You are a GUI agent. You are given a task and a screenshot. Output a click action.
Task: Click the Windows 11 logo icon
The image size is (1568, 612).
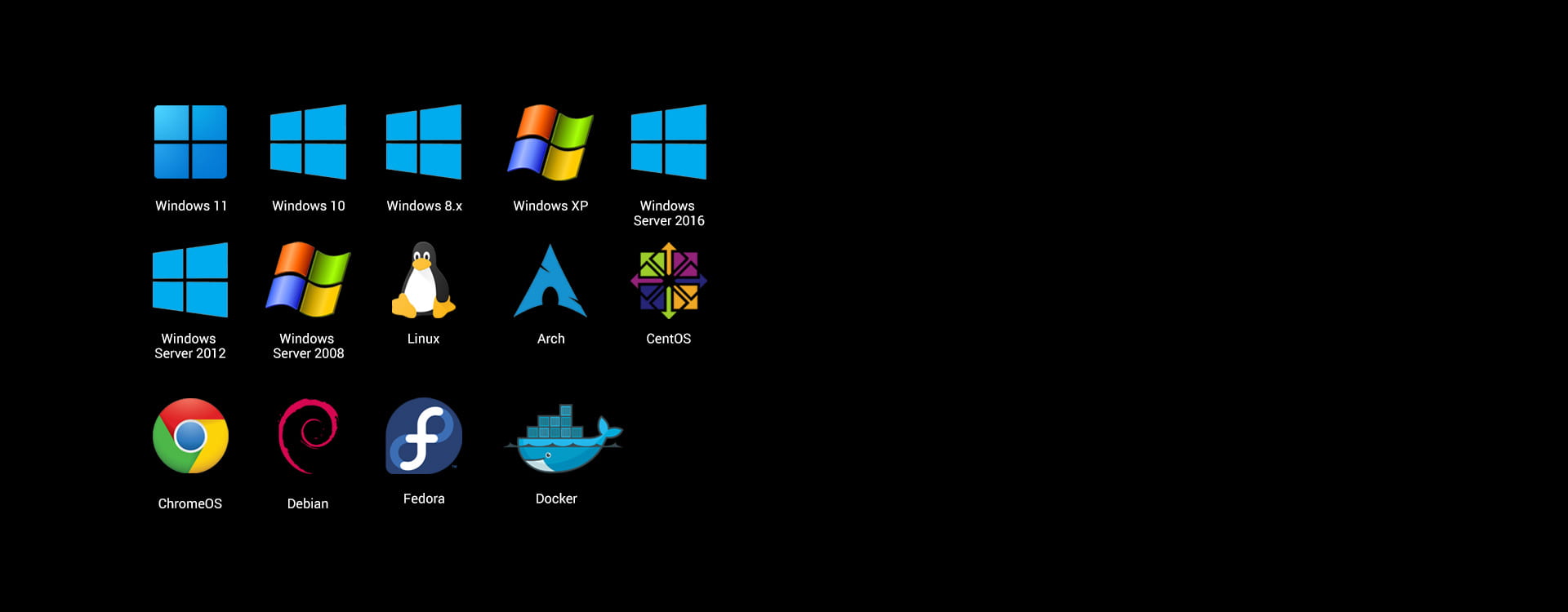coord(190,142)
